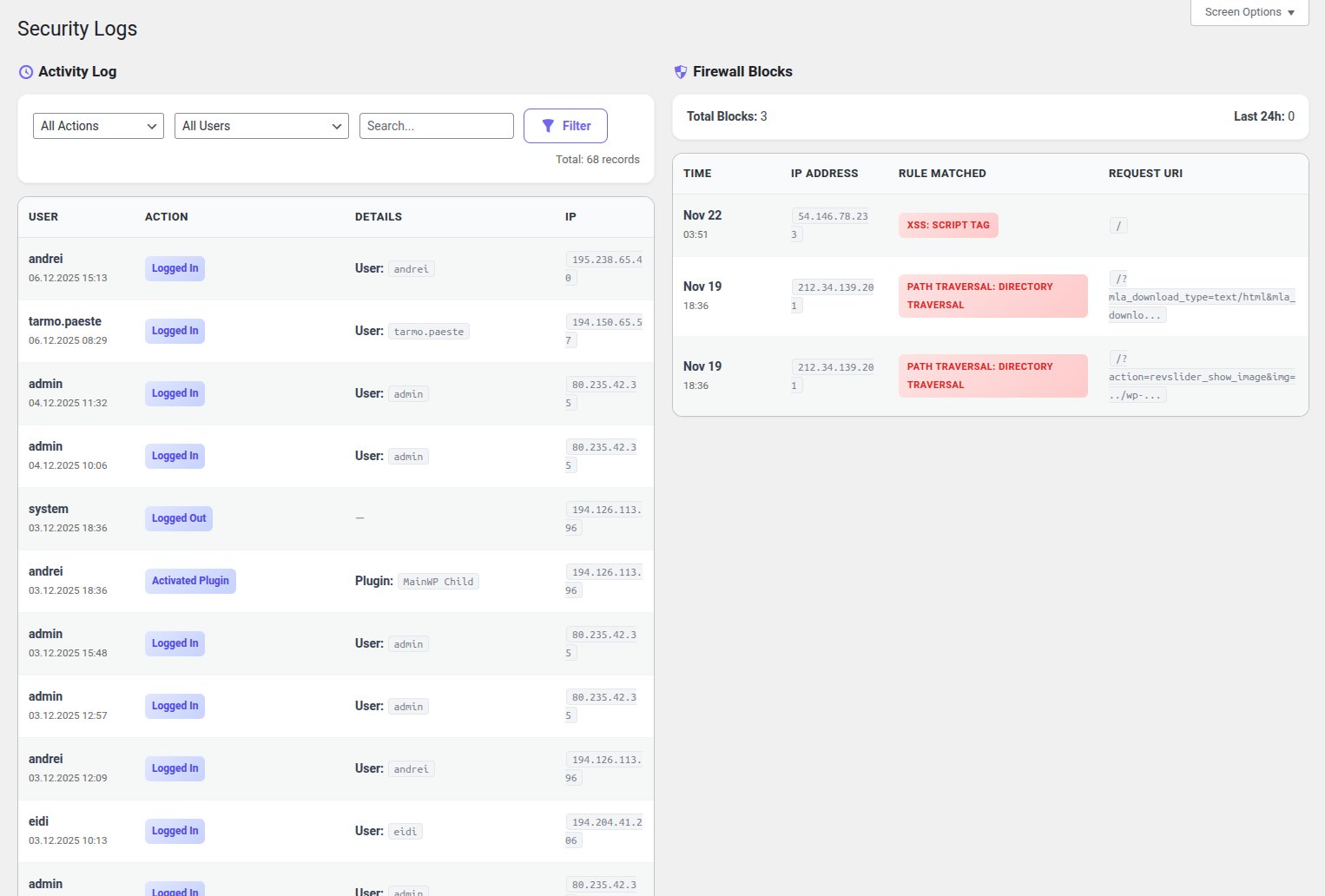Click the Logged Out badge for system
This screenshot has height=896, width=1325.
click(x=178, y=517)
